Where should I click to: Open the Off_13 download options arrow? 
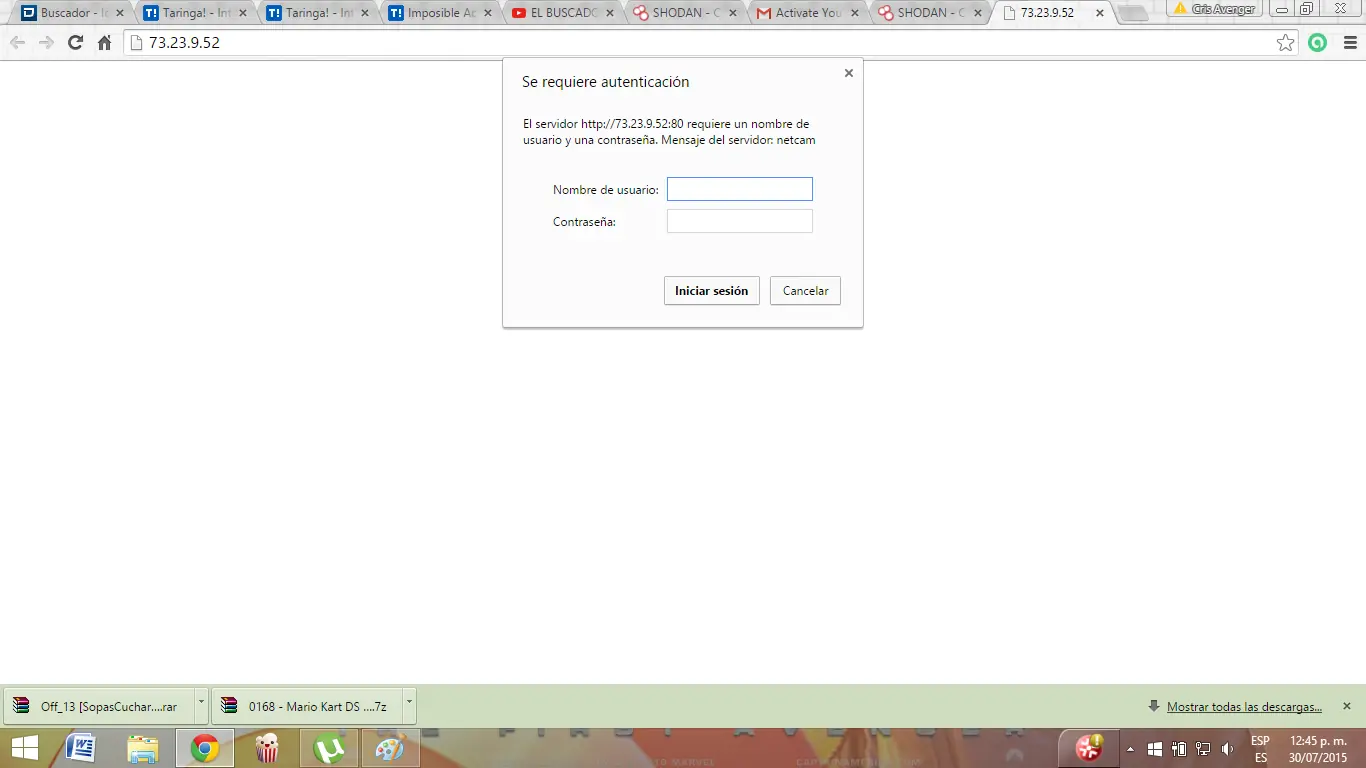click(201, 705)
